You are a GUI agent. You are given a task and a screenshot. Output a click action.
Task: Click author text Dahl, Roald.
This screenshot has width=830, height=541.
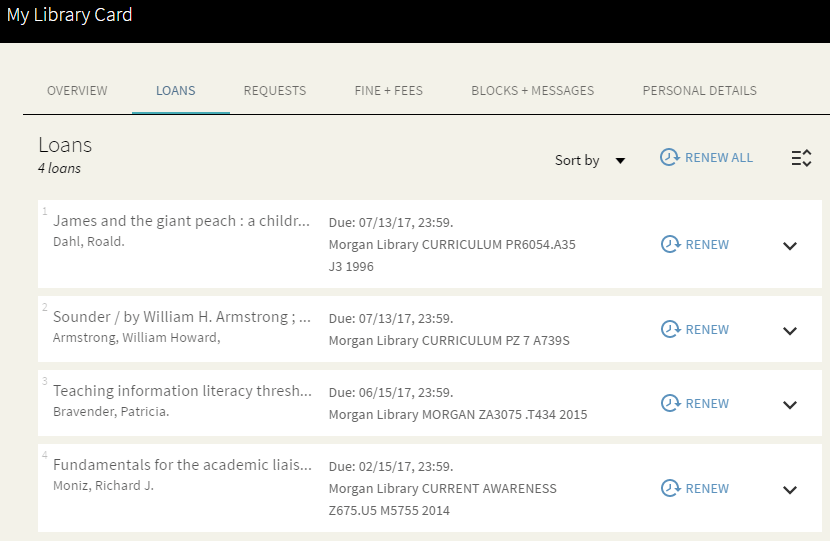pyautogui.click(x=89, y=241)
